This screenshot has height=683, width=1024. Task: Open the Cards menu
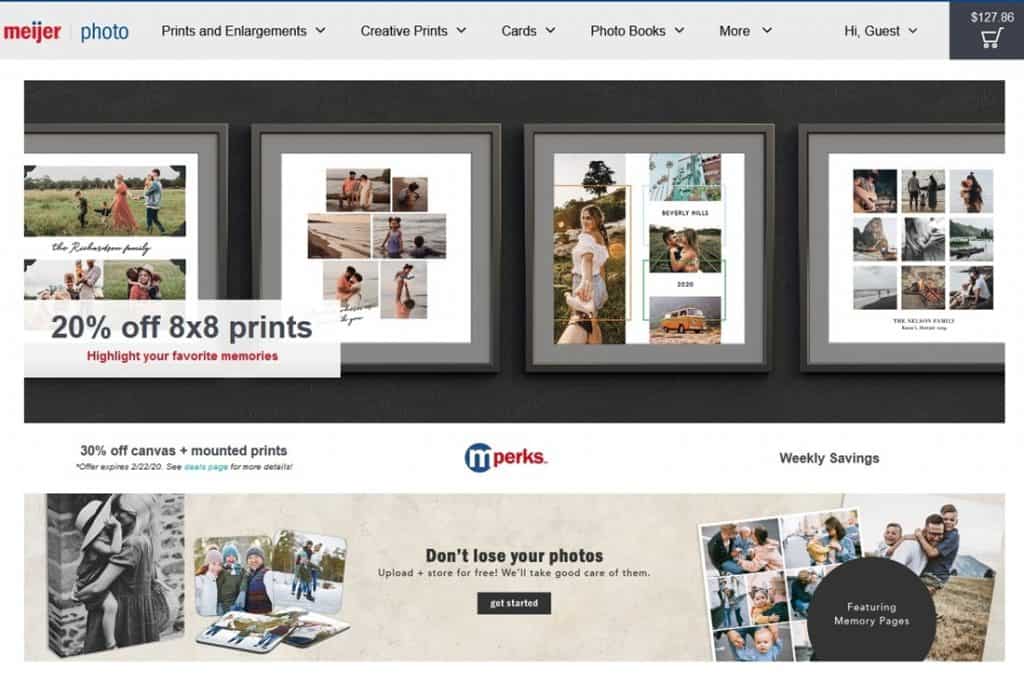[519, 31]
